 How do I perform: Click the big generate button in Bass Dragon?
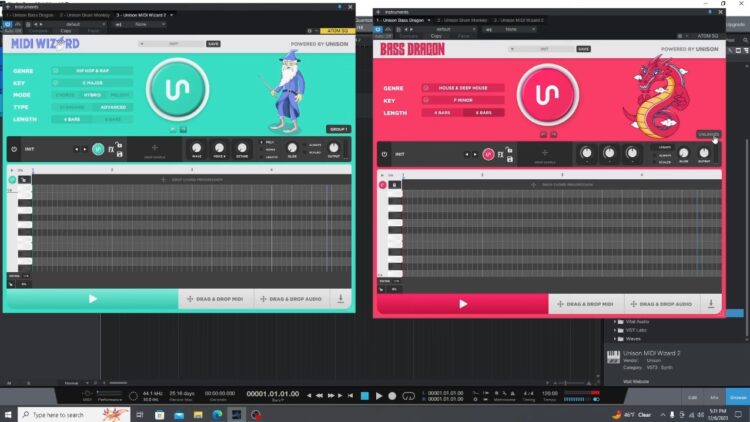pyautogui.click(x=548, y=95)
